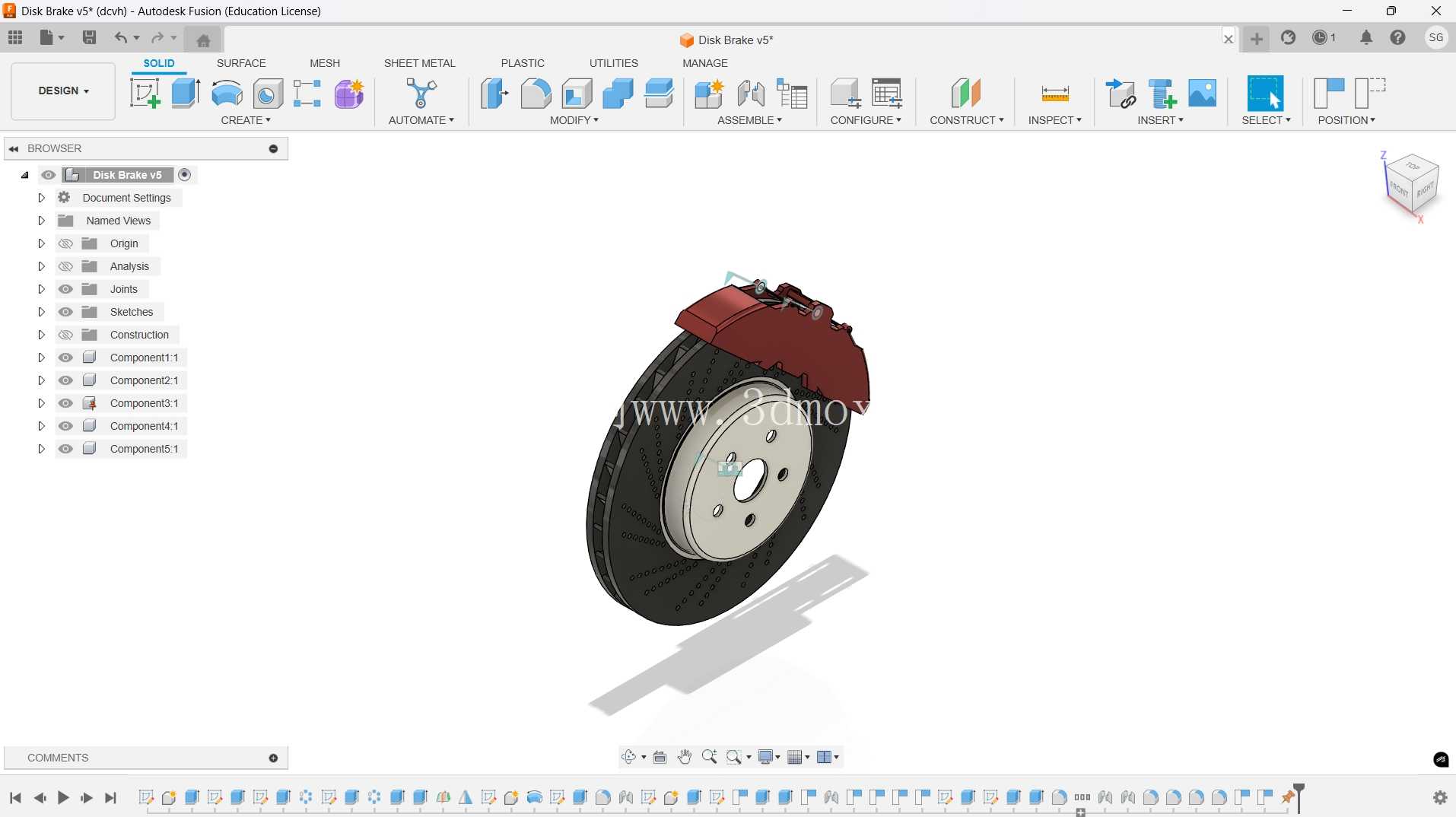The height and width of the screenshot is (817, 1456).
Task: Click the Insert McMaster-Carr Component icon
Action: (1162, 94)
